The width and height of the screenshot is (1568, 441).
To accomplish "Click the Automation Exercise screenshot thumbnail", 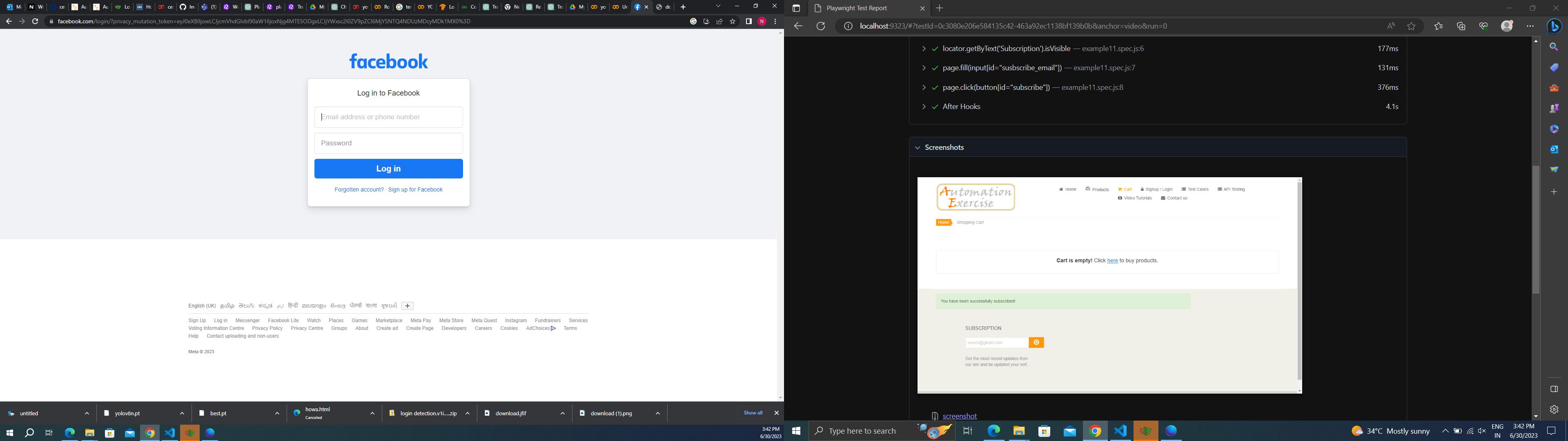I will tap(1109, 285).
